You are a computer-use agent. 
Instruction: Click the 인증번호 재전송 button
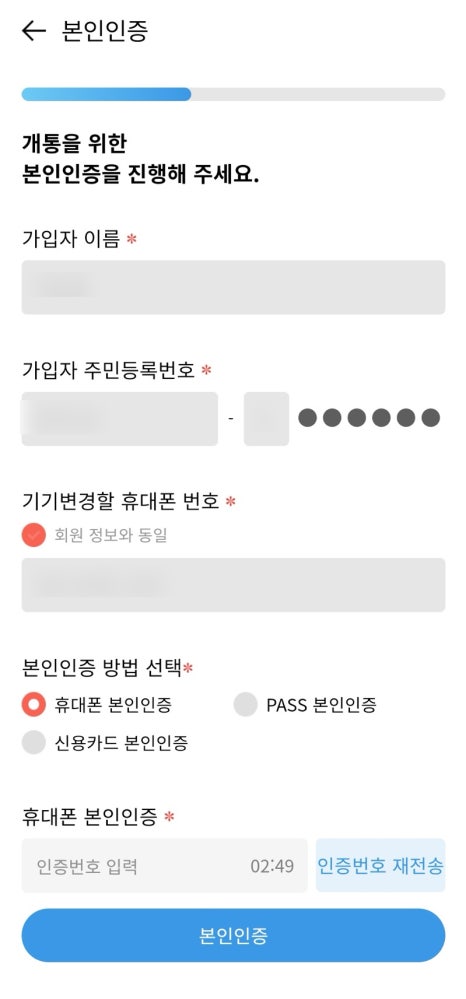(381, 865)
